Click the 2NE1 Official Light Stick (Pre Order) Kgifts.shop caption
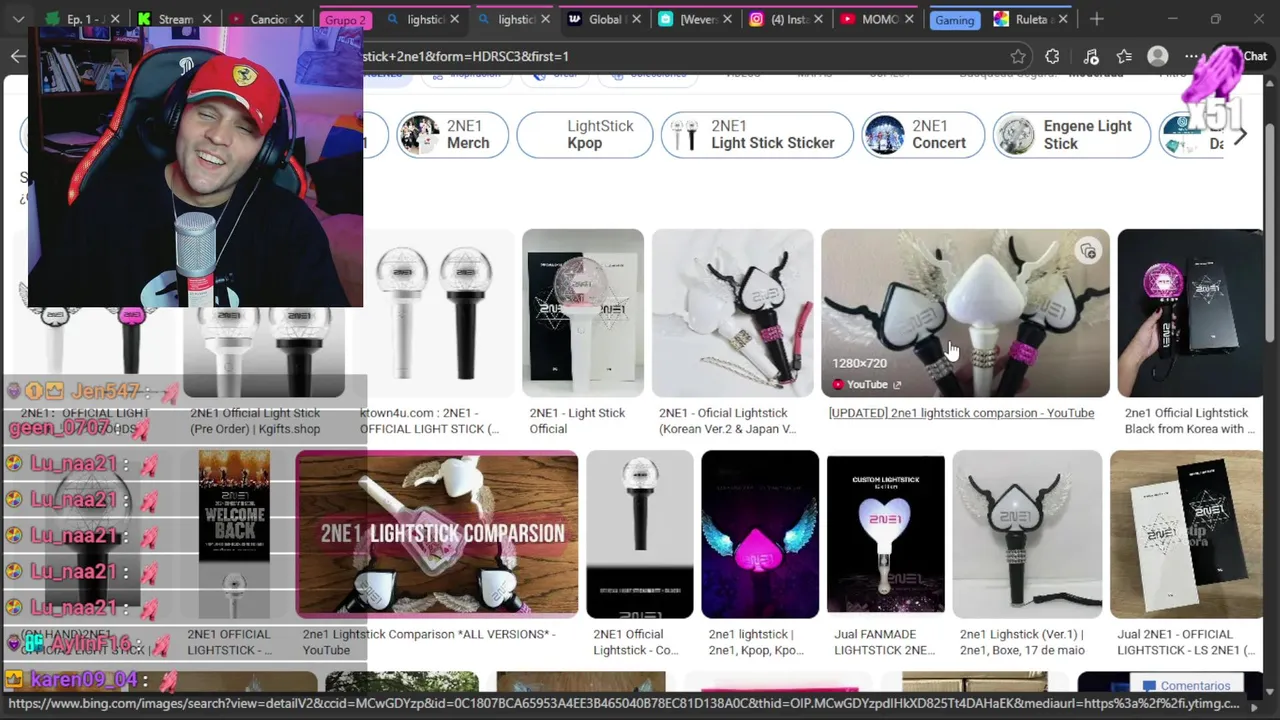 click(255, 421)
